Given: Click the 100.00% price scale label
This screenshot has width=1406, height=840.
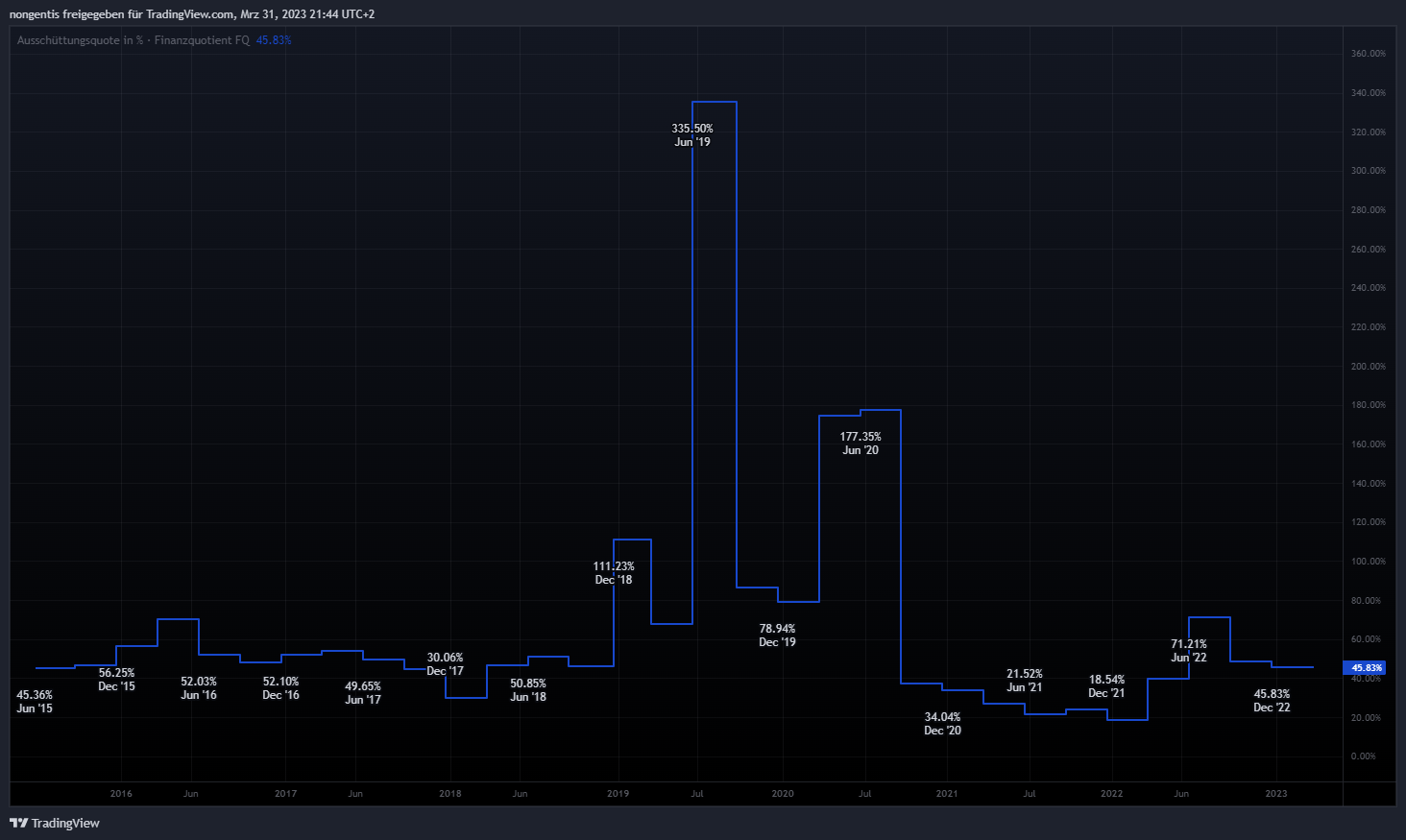Looking at the screenshot, I should (x=1368, y=562).
